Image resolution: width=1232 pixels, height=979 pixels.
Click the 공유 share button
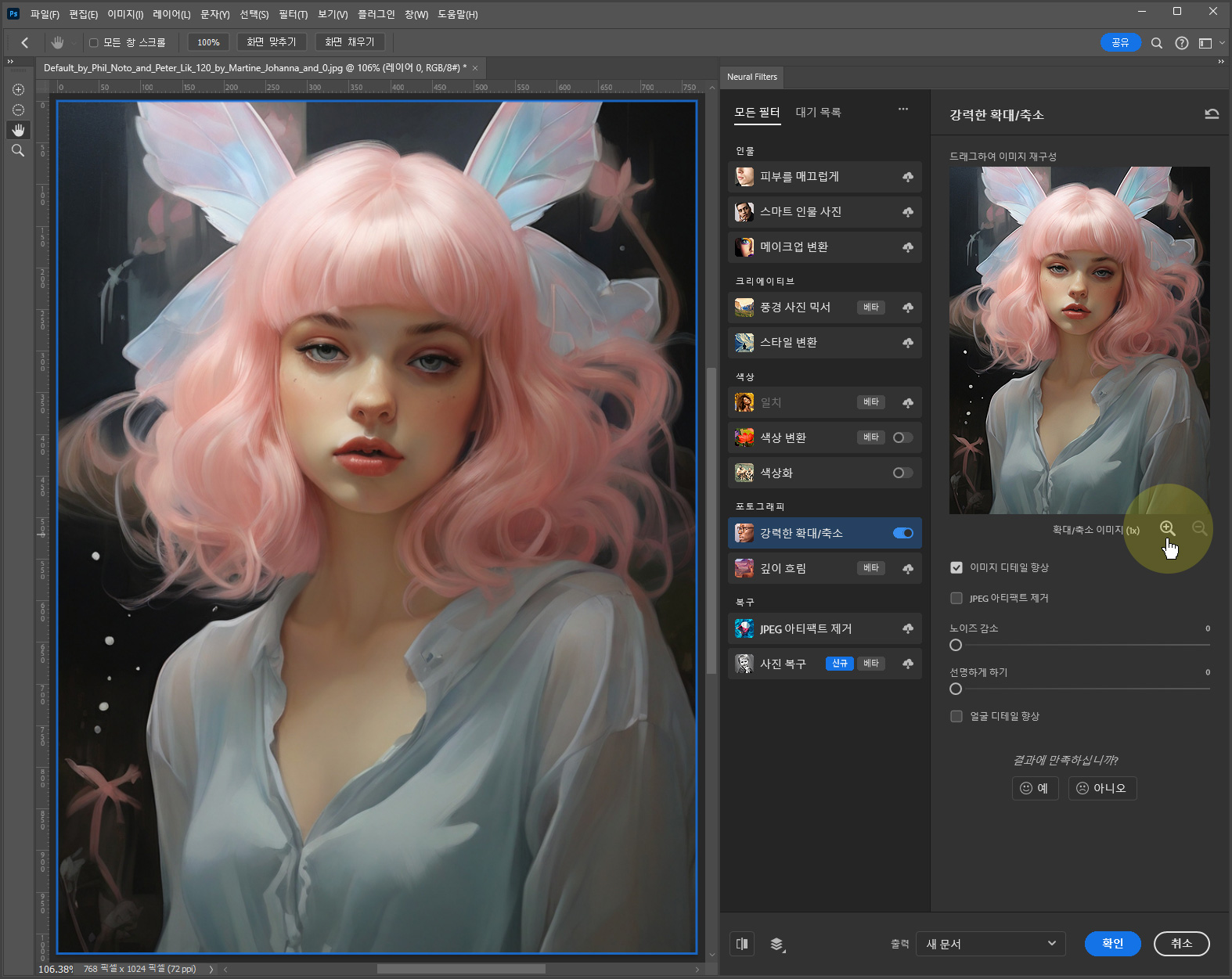[x=1120, y=43]
